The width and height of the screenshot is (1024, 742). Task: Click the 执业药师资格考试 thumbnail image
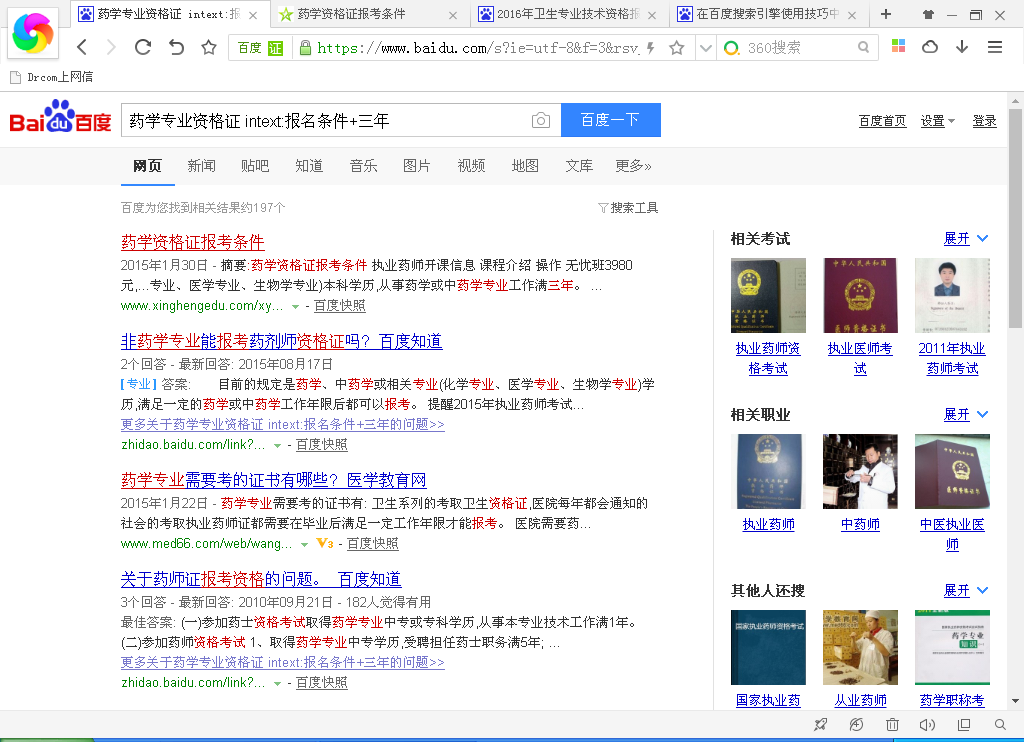(x=768, y=295)
